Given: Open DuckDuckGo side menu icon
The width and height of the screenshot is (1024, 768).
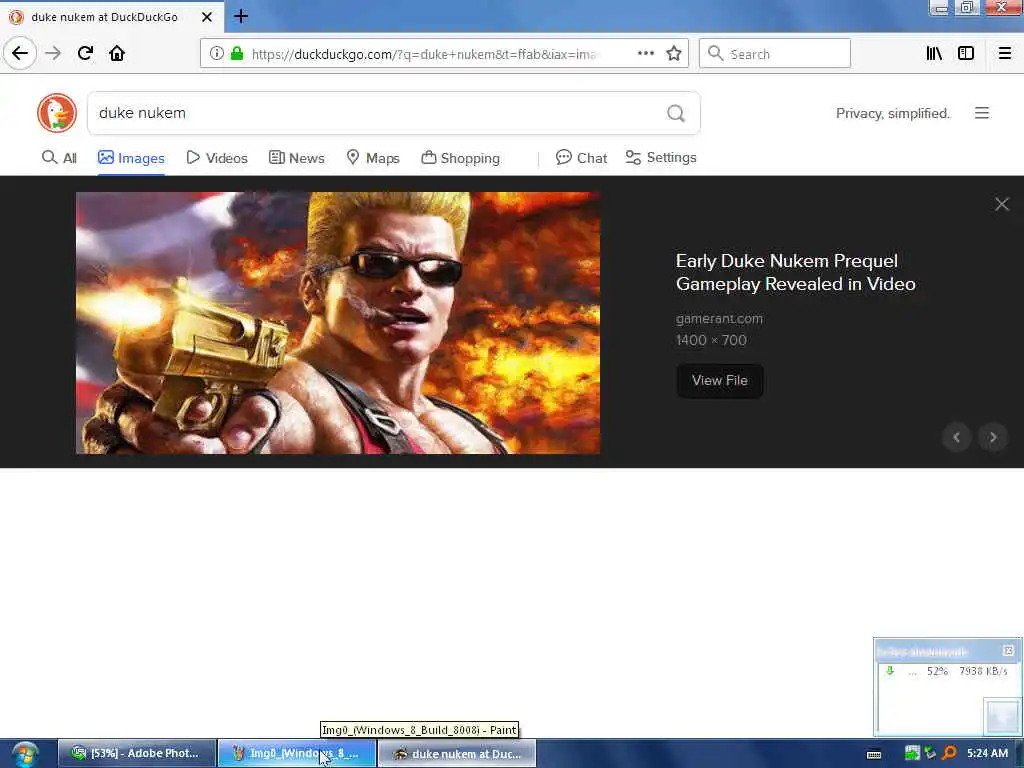Looking at the screenshot, I should pyautogui.click(x=982, y=113).
